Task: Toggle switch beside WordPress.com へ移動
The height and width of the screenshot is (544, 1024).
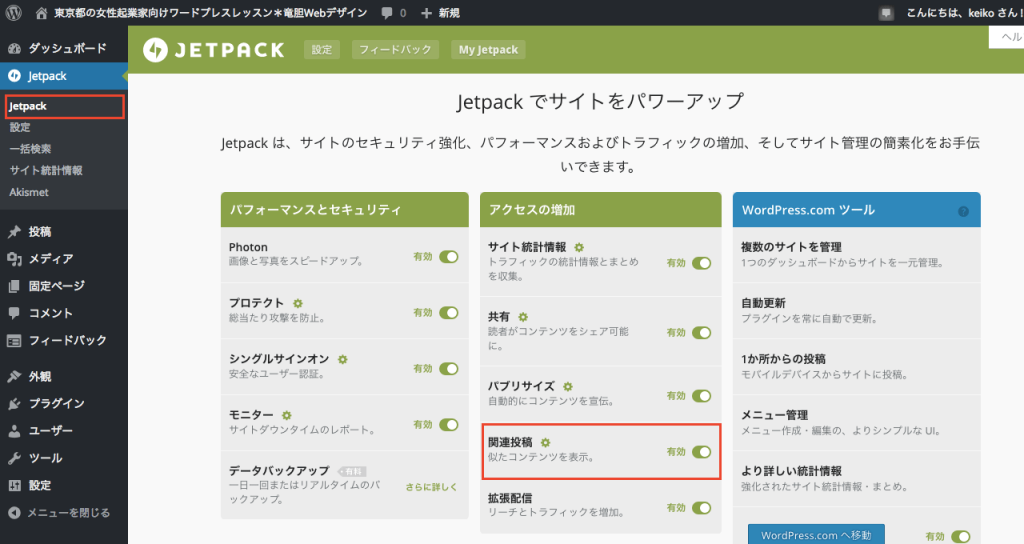Action: (x=961, y=537)
